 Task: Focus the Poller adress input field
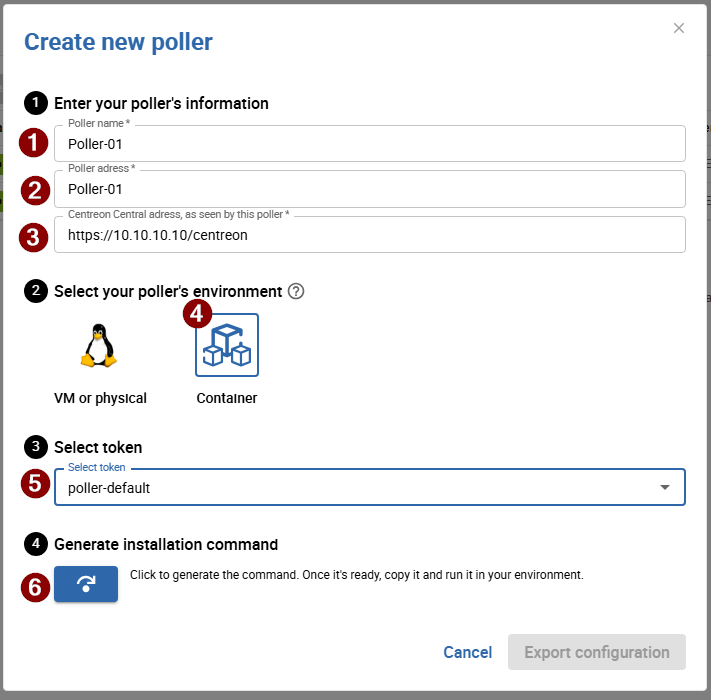click(370, 189)
